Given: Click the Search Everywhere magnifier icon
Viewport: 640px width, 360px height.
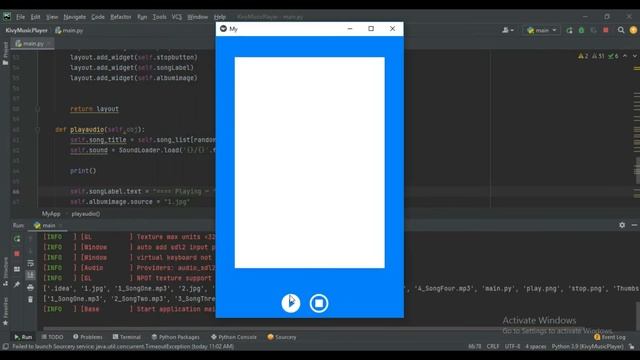Looking at the screenshot, I should click(x=621, y=30).
